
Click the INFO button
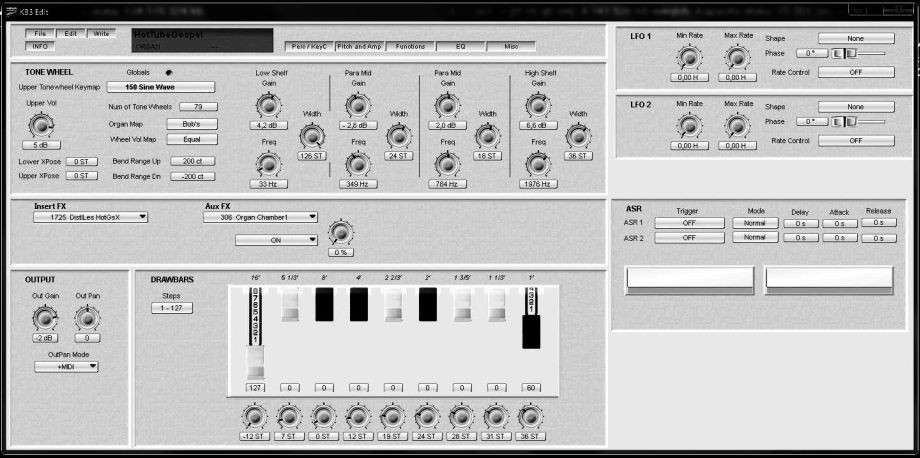coord(42,46)
